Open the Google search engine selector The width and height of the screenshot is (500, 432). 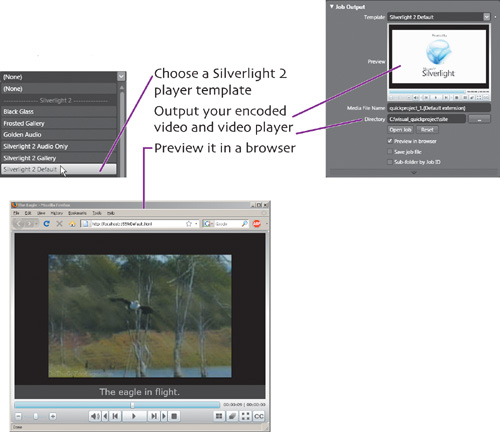click(208, 224)
